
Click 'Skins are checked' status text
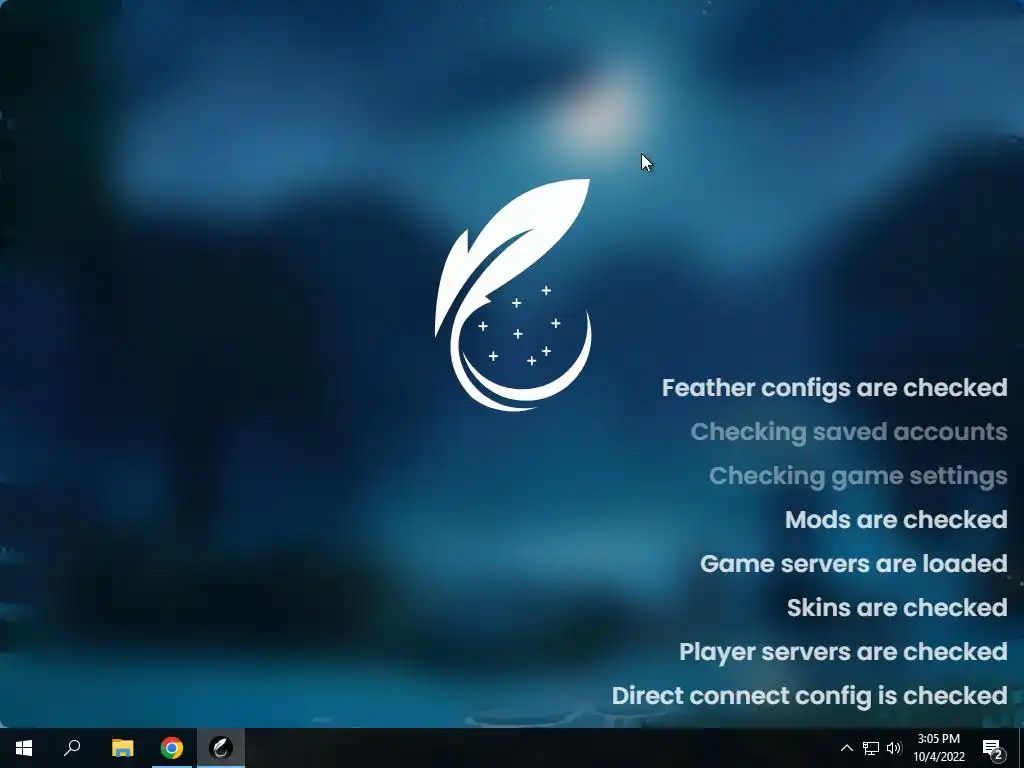[x=897, y=607]
